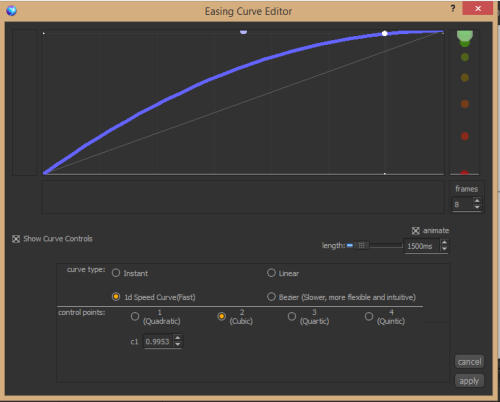This screenshot has width=500, height=402.
Task: Toggle the Show Curve Controls checkbox
Action: 16,239
